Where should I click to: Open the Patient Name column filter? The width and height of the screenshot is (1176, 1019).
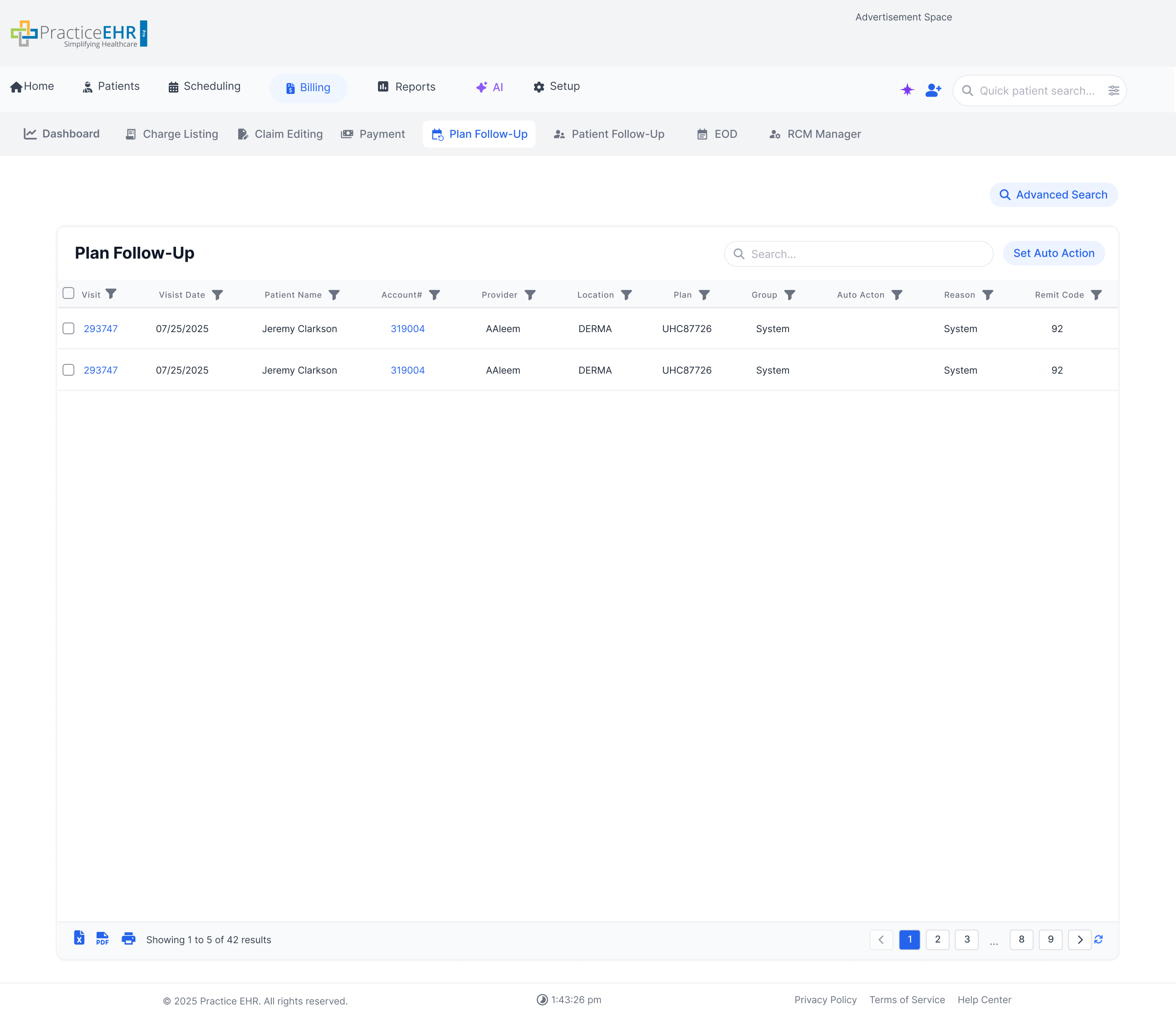coord(335,294)
